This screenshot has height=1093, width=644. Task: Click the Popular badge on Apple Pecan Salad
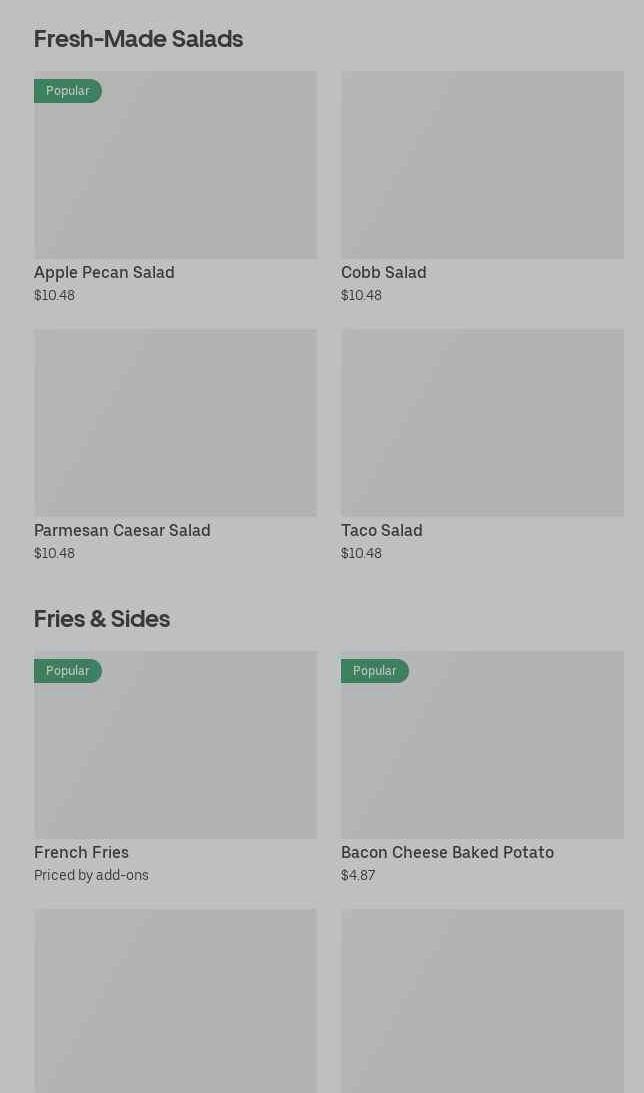tap(68, 91)
